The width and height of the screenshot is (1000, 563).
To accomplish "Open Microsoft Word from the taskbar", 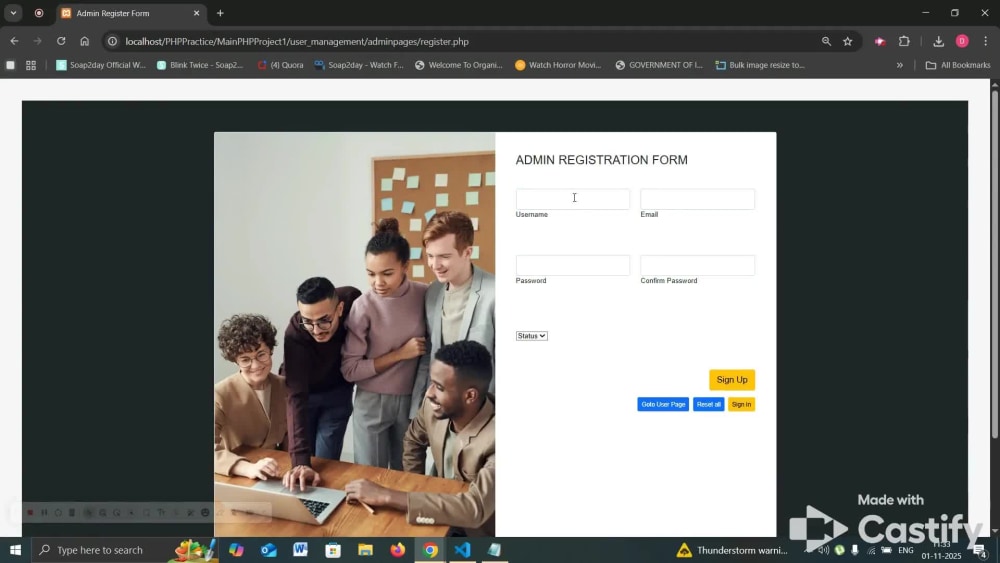I will (x=300, y=550).
